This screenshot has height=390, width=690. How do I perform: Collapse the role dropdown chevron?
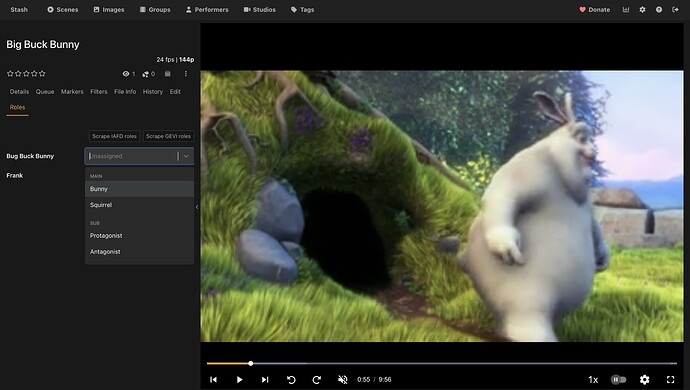tap(186, 156)
